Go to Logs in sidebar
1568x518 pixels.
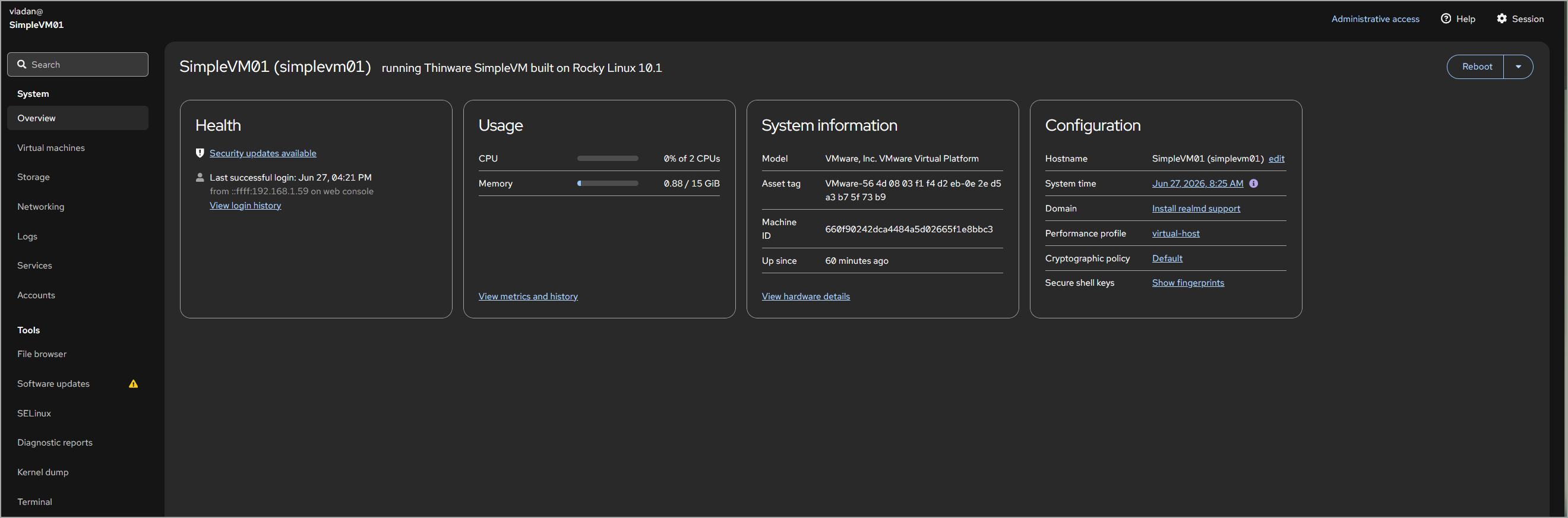pos(78,236)
